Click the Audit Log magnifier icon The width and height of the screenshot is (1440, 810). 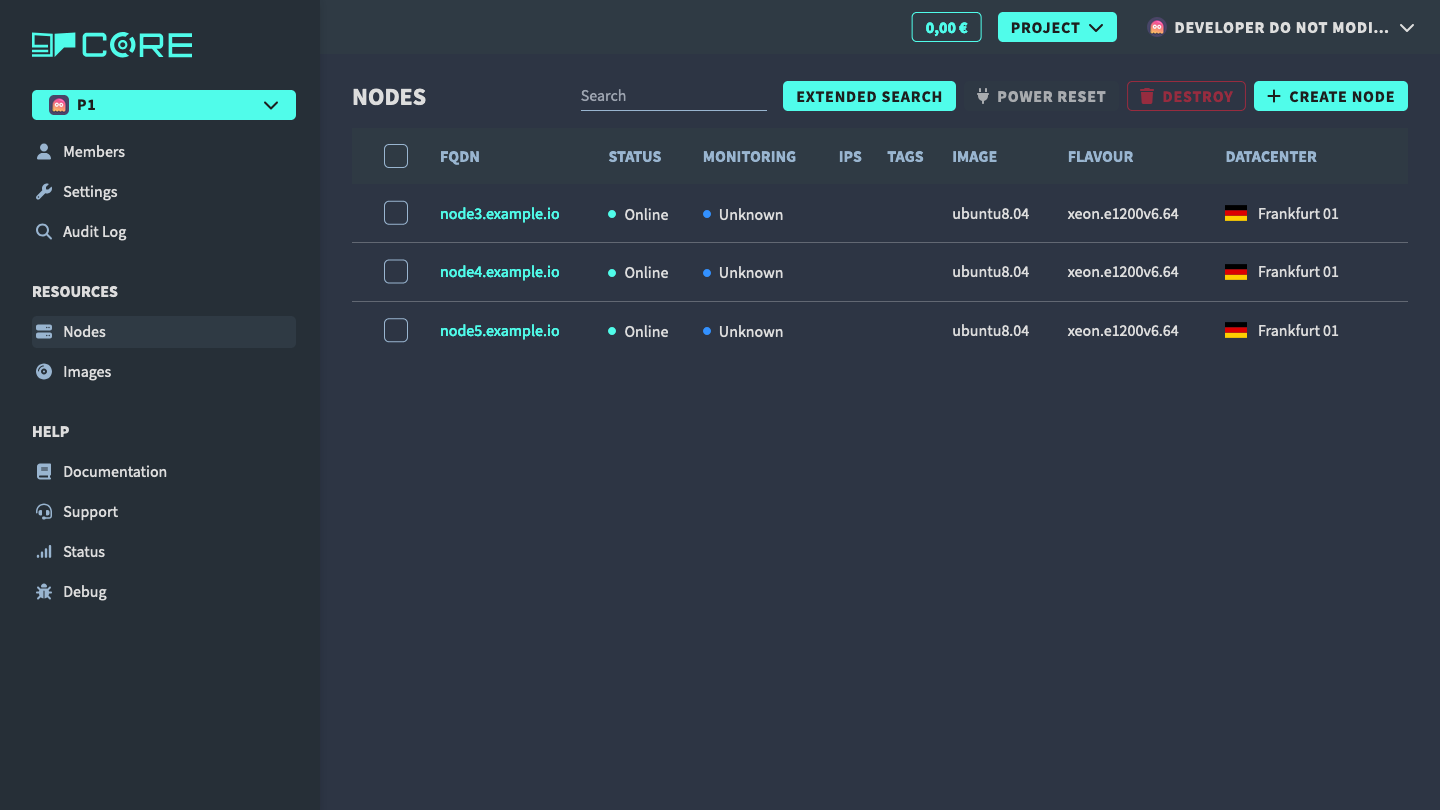coord(44,232)
